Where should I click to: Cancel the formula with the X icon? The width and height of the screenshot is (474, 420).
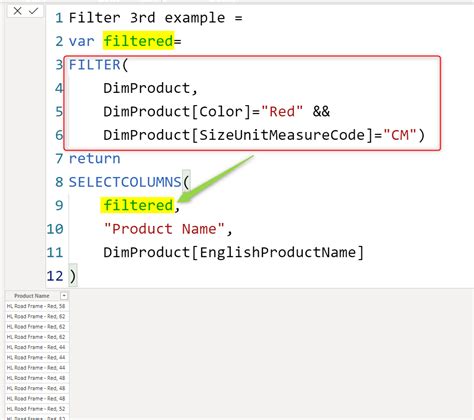pyautogui.click(x=18, y=11)
